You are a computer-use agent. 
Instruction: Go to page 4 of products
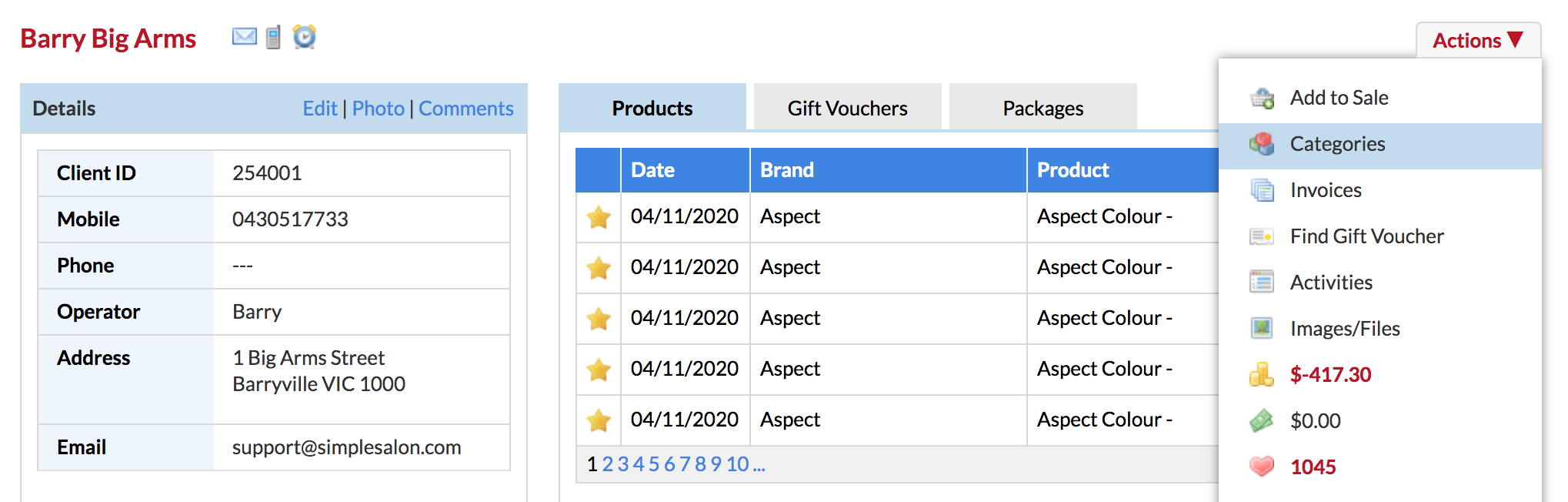point(638,464)
